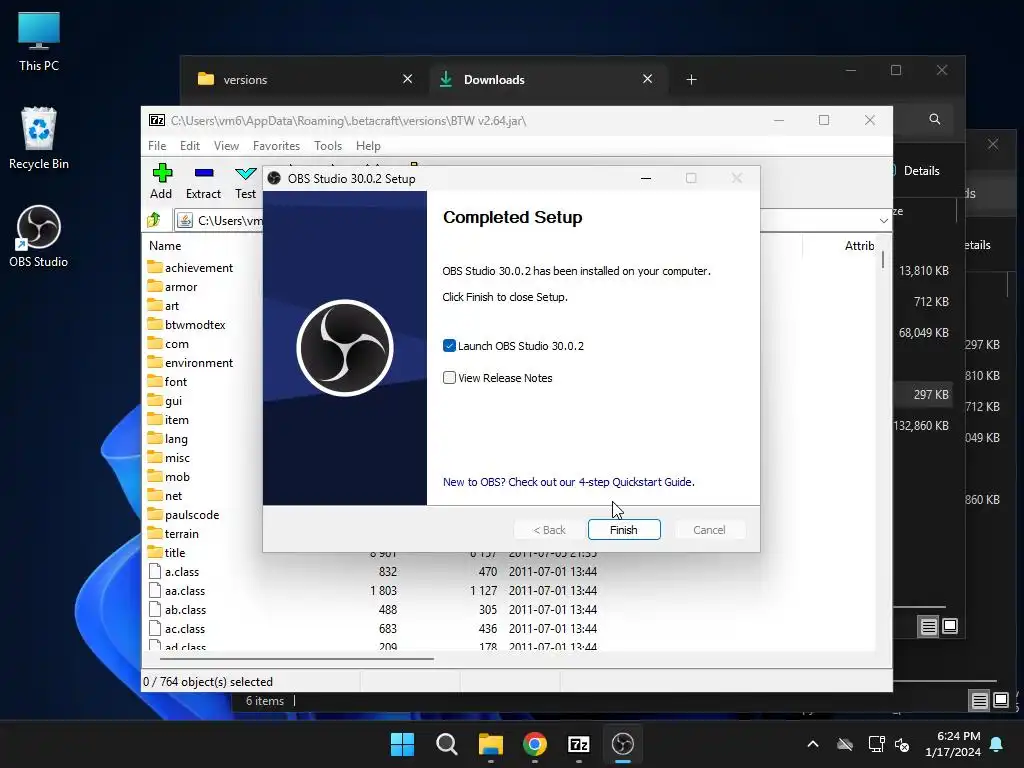Click Finish to close OBS Setup
This screenshot has width=1024, height=768.
coord(624,530)
